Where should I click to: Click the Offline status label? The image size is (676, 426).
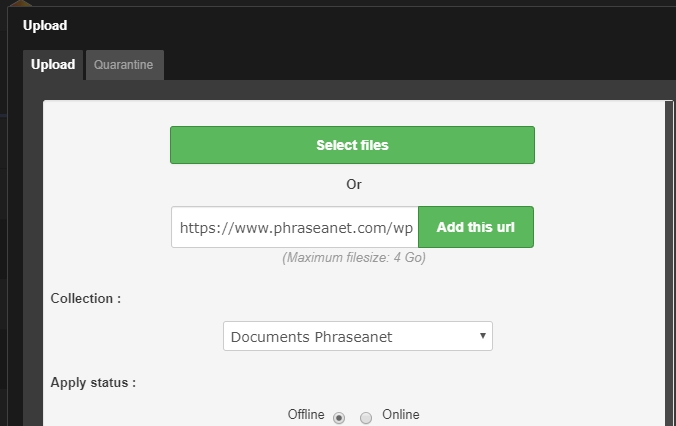point(306,415)
